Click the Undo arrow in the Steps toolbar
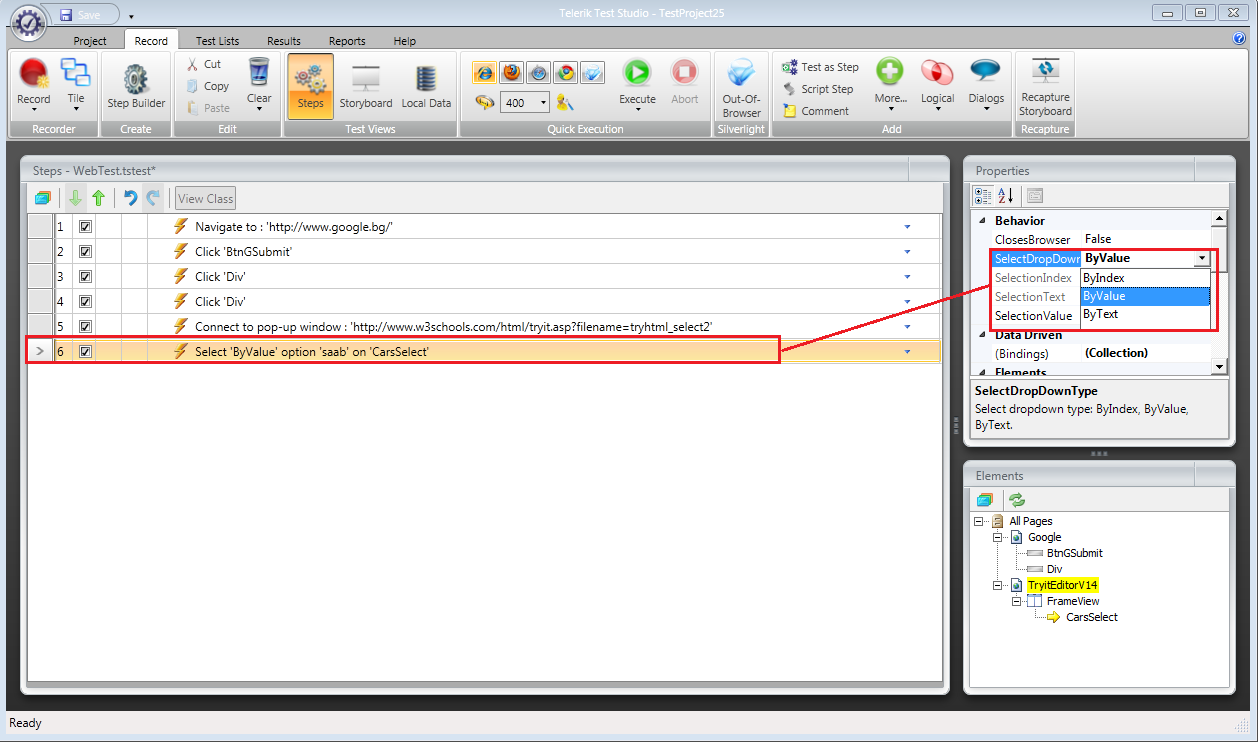1258x742 pixels. [x=130, y=198]
